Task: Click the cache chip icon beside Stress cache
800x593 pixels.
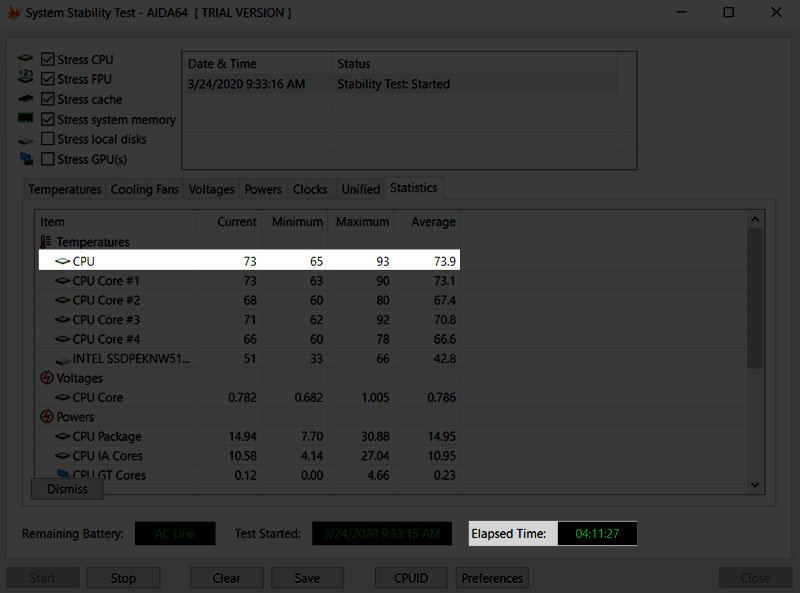Action: (x=26, y=98)
